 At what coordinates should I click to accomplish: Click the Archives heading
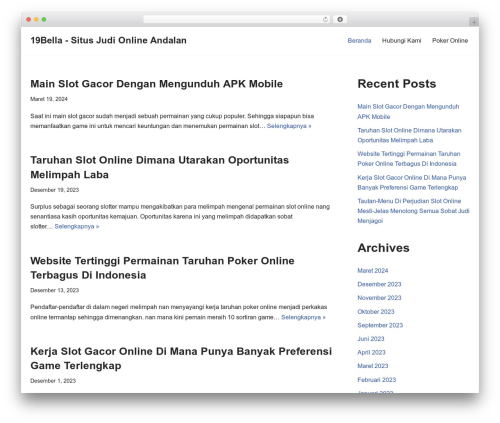pyautogui.click(x=383, y=248)
